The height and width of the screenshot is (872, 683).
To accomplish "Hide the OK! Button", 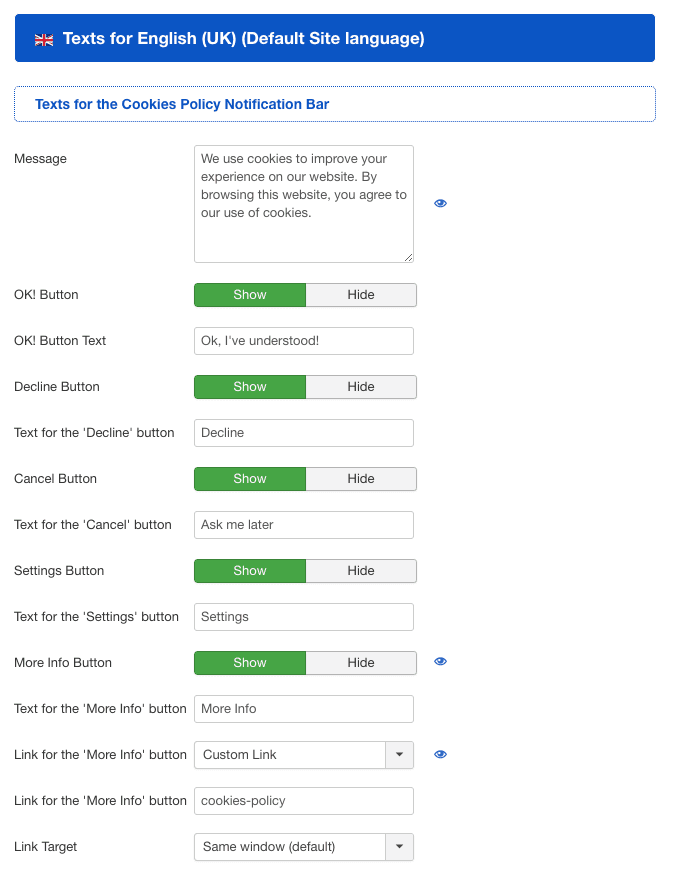I will coord(360,295).
